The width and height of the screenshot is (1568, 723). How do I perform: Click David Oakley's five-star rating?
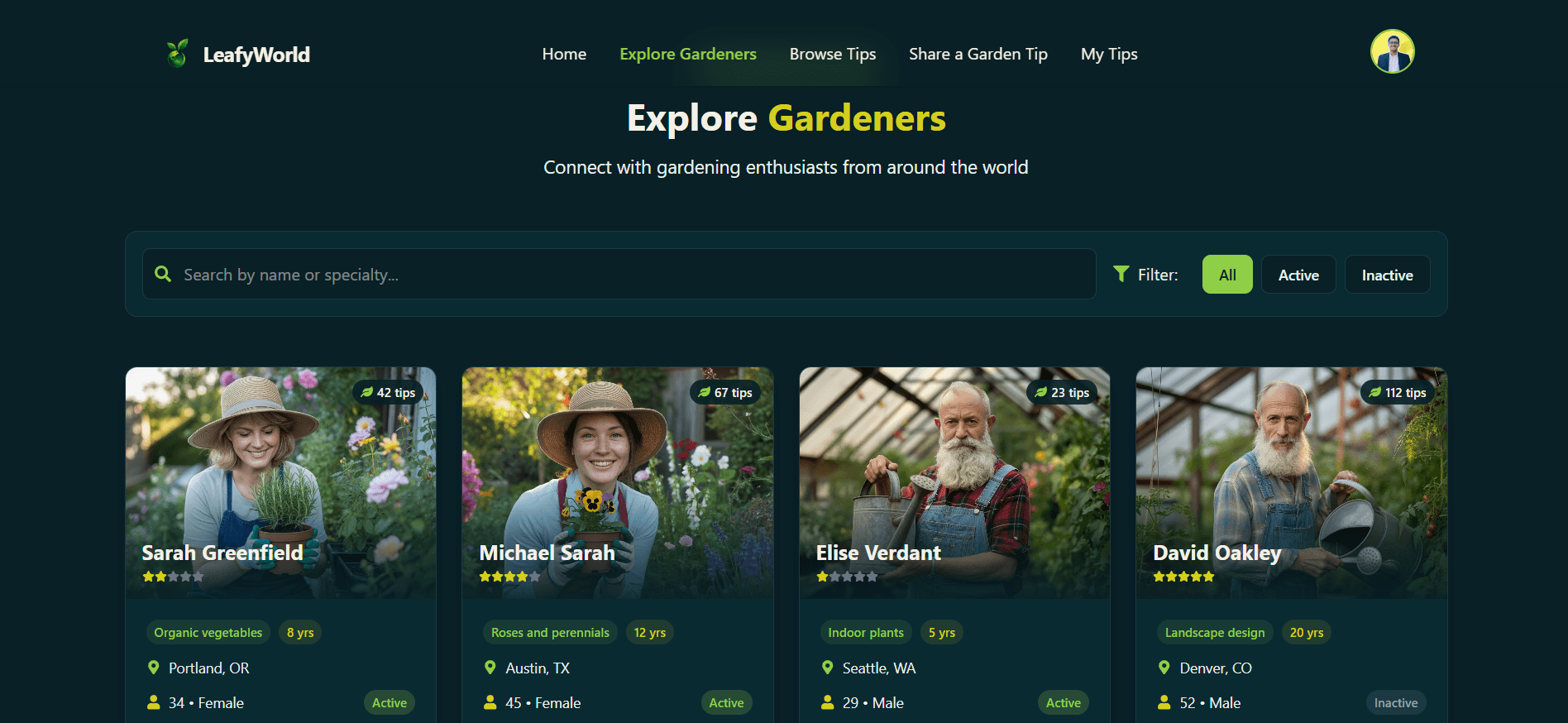click(x=1183, y=577)
